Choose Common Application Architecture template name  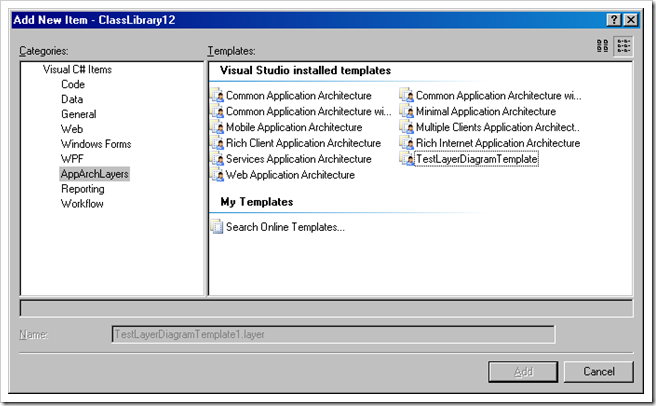[299, 95]
